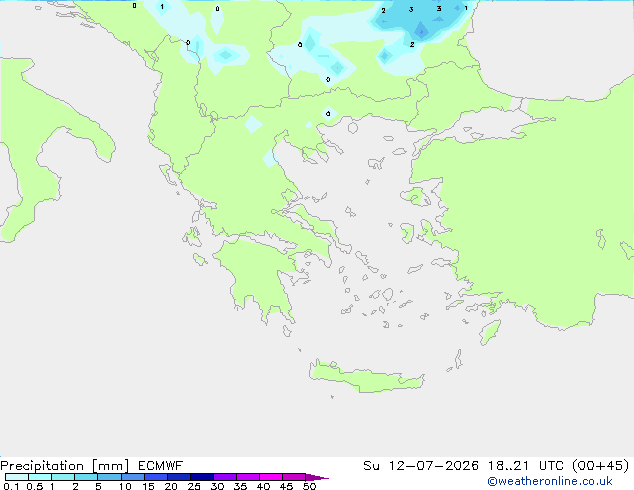This screenshot has height=490, width=634.
Task: Click the 0.1–0.5 mm legend color swatch
Action: 17,477
